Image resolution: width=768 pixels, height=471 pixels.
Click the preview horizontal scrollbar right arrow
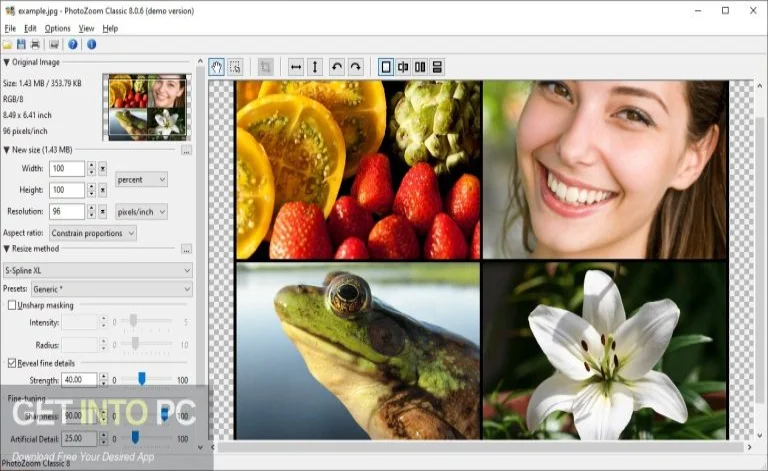[x=749, y=447]
